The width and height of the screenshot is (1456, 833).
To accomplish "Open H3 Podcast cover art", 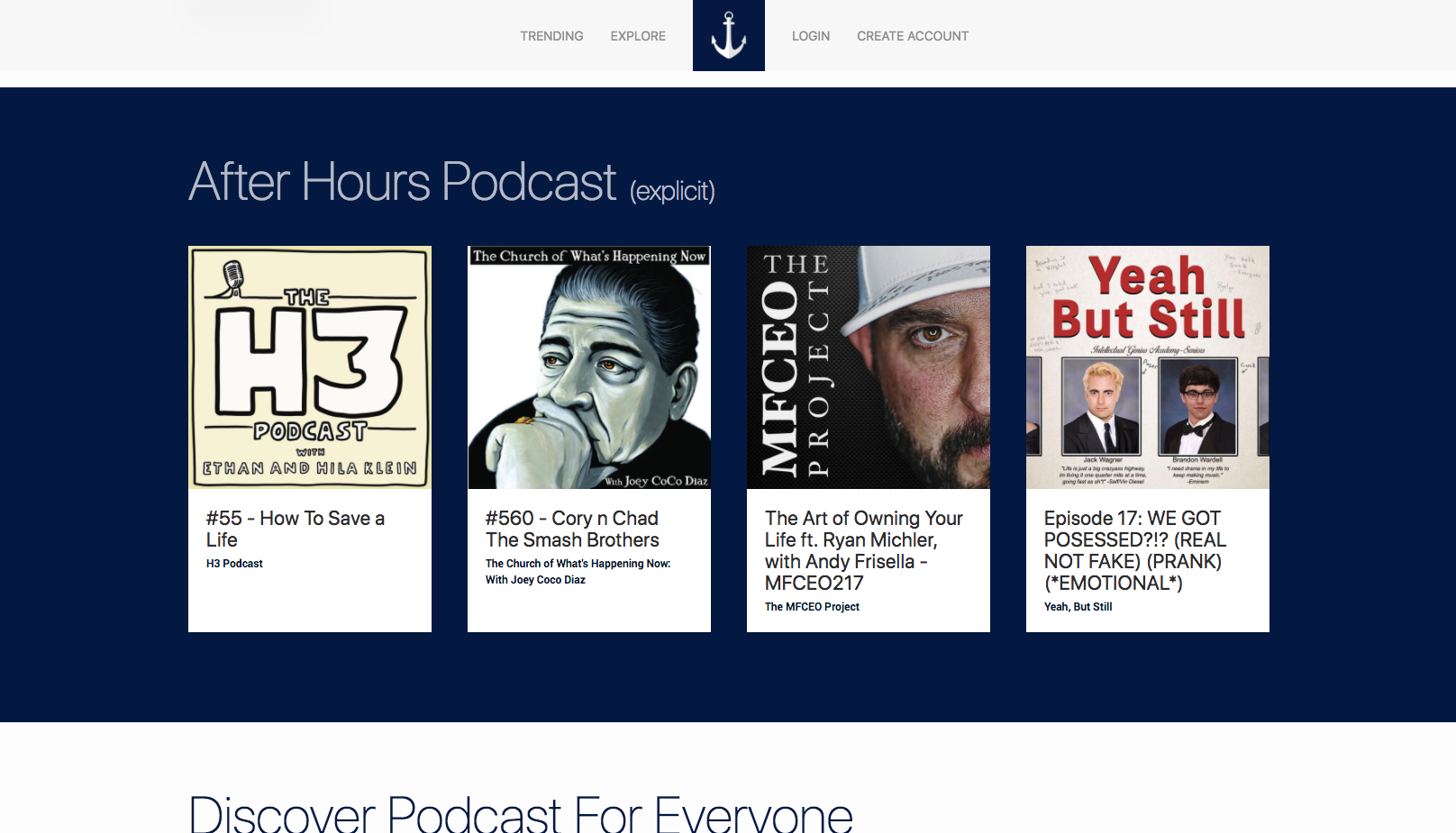I will (x=310, y=367).
